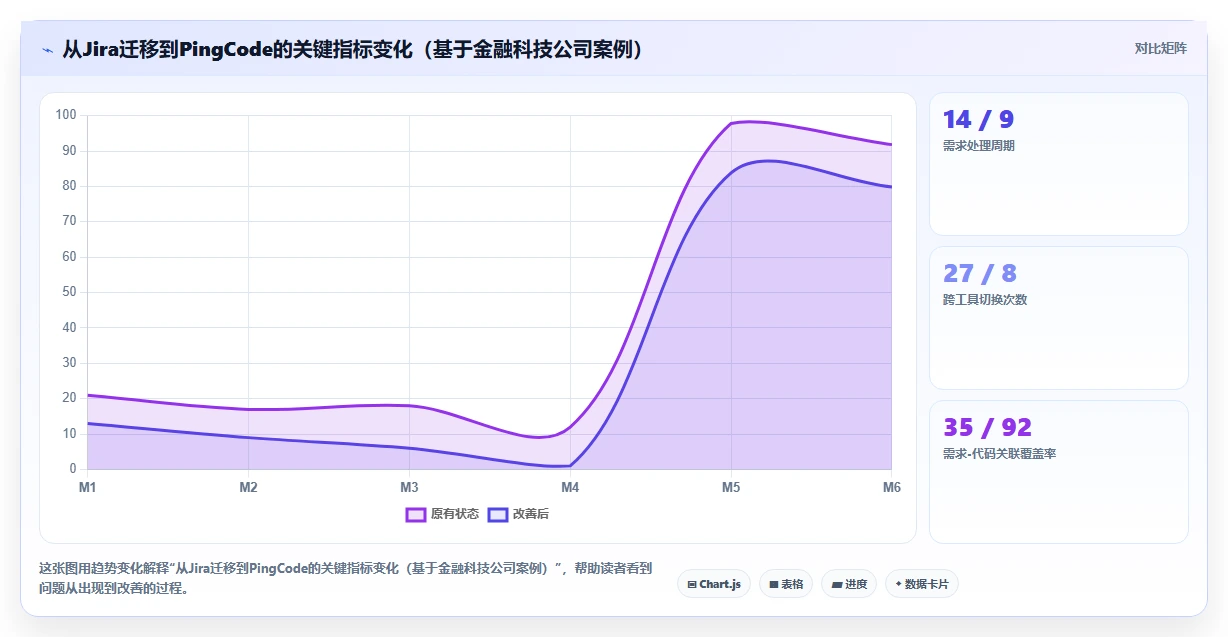Click the 需求-代码关联覆盖率 label
Viewport: 1228px width, 637px height.
[1000, 454]
